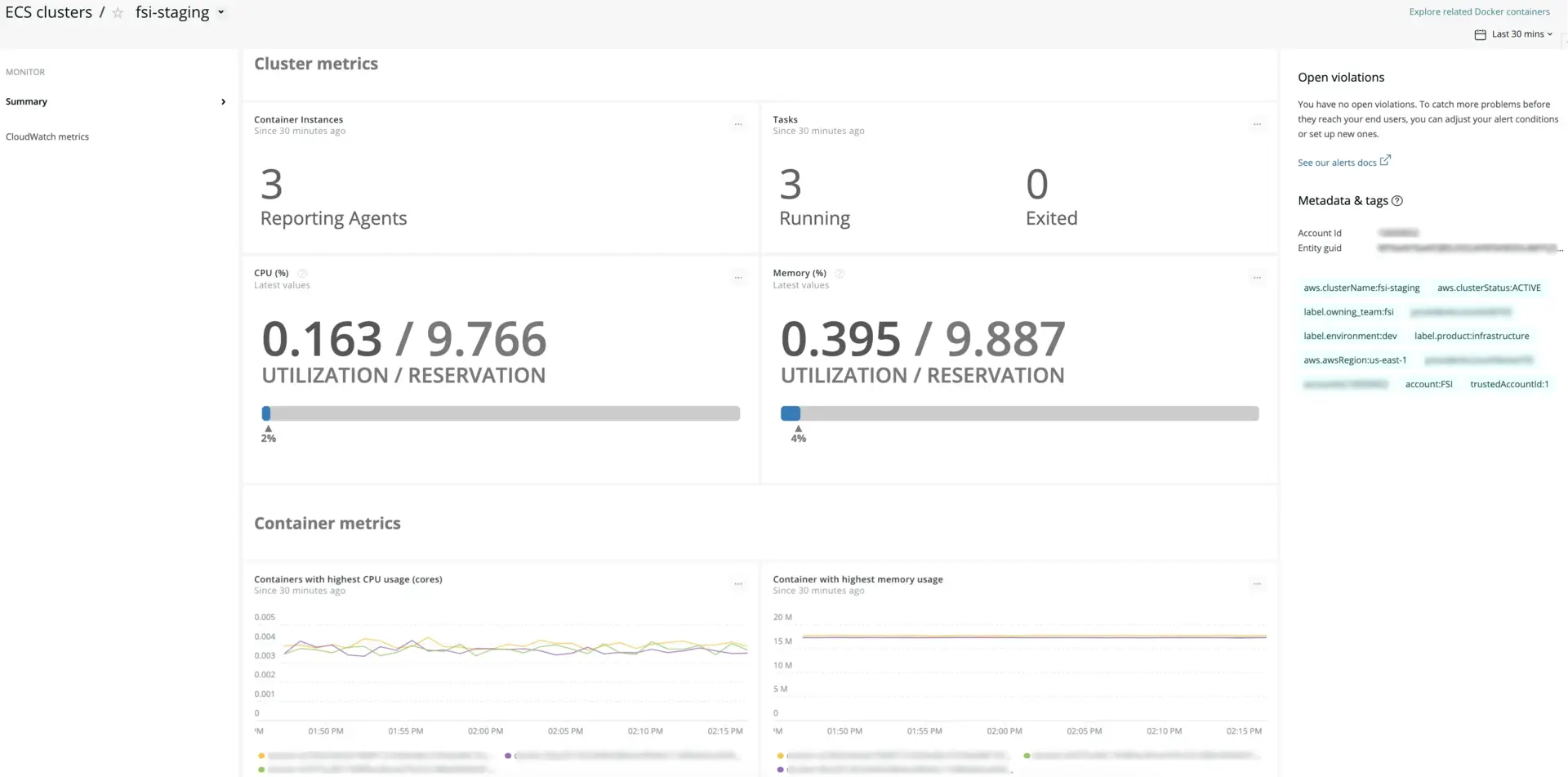Open Memory (%) widget ellipsis menu
This screenshot has width=1568, height=777.
(1256, 279)
